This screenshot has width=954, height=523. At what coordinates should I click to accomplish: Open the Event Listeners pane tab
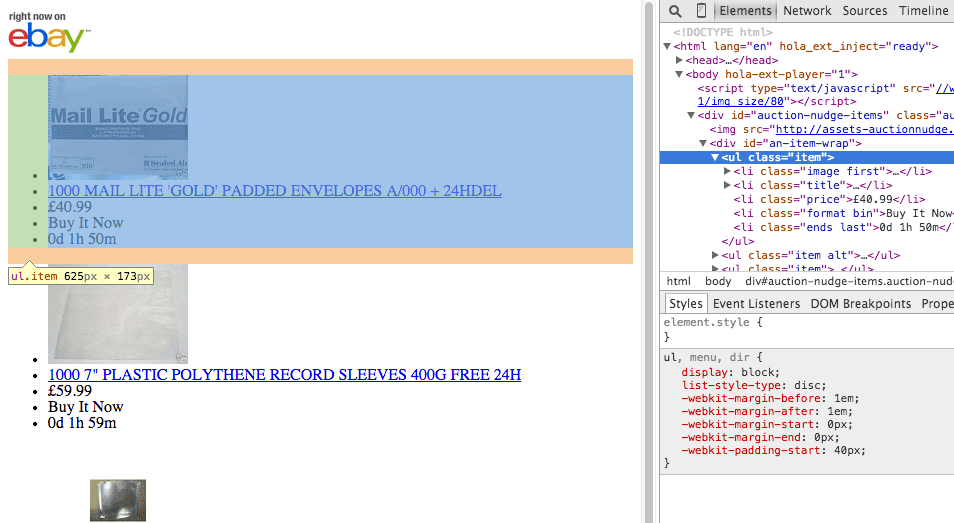pyautogui.click(x=756, y=303)
